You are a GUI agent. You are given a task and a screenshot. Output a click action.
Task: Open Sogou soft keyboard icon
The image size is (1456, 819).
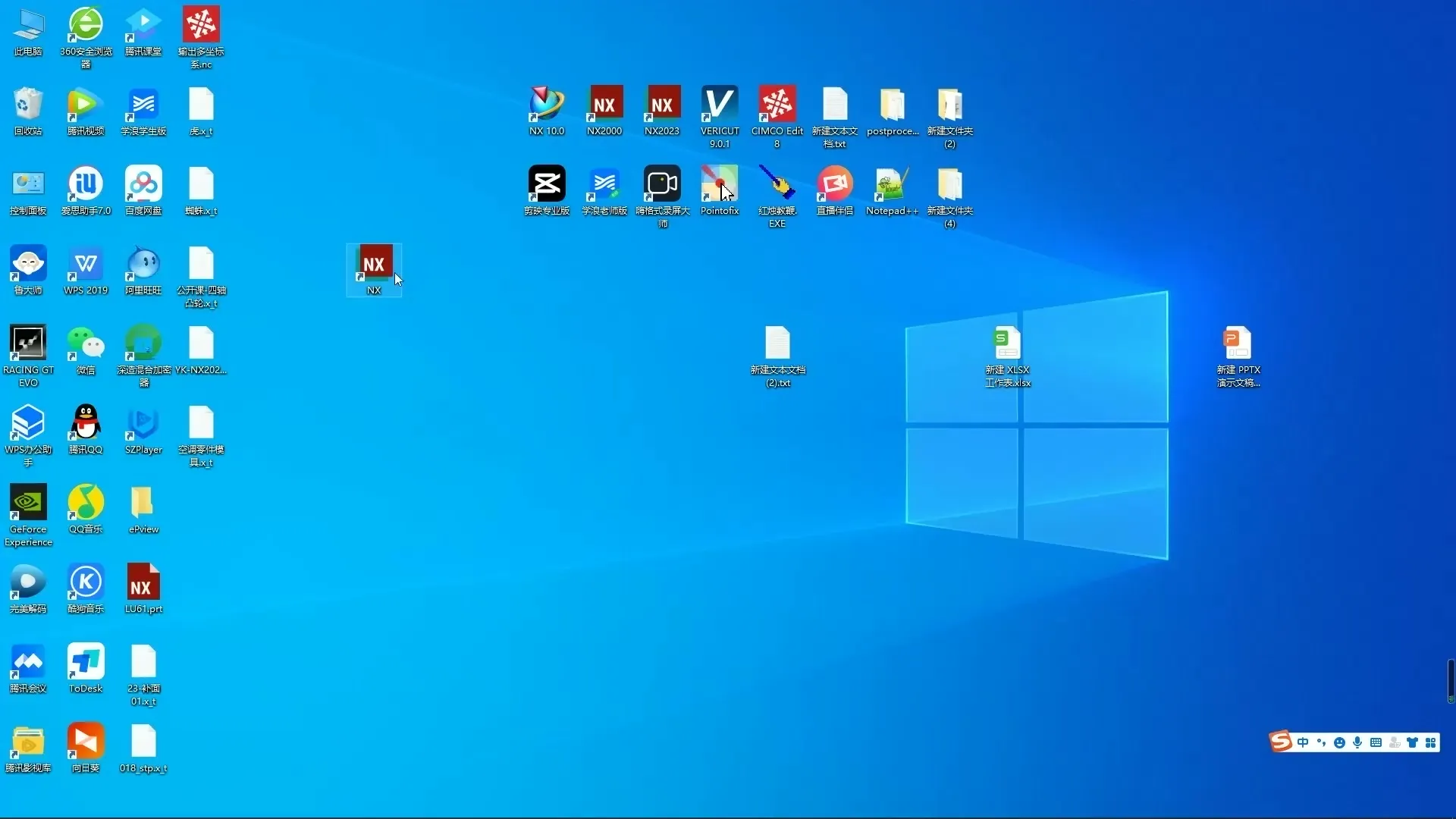[x=1376, y=742]
